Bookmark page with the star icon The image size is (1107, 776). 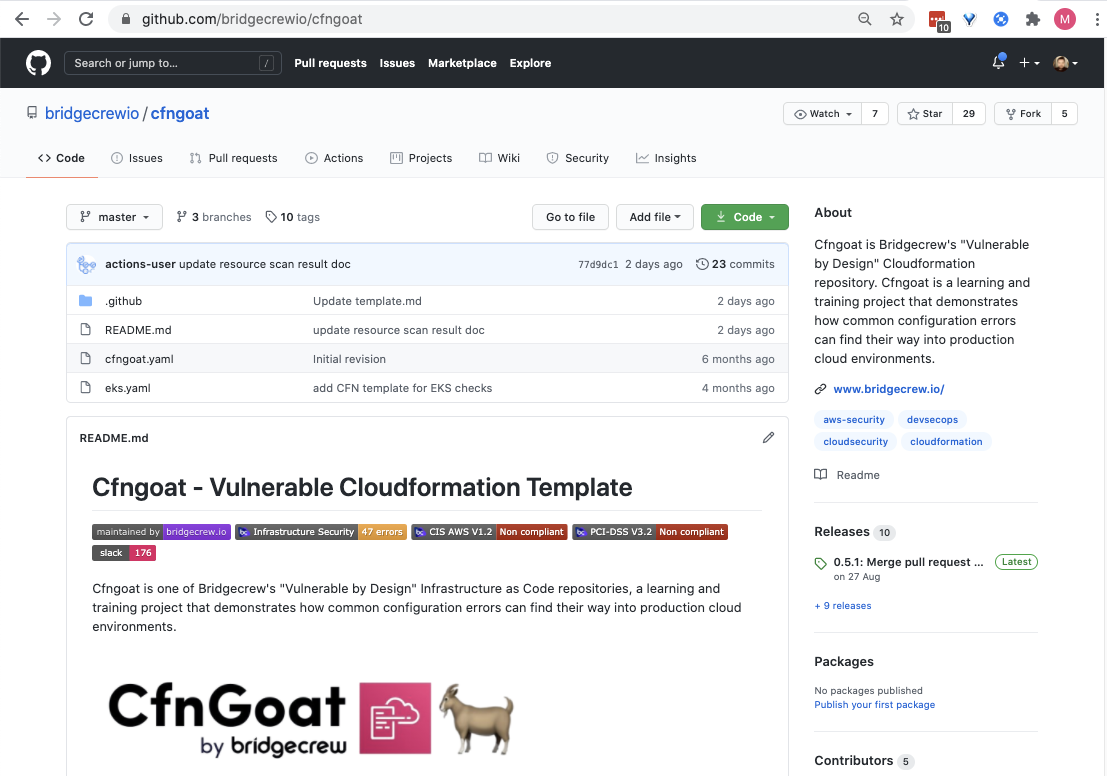pos(897,19)
